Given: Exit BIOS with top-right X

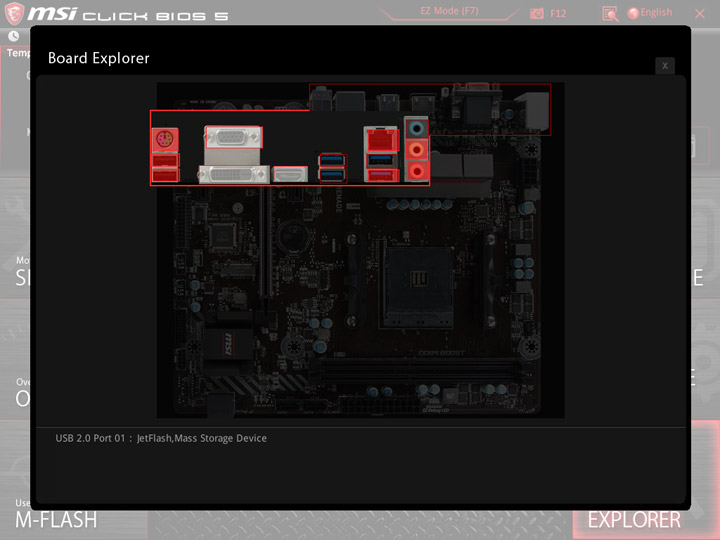Looking at the screenshot, I should [x=700, y=14].
